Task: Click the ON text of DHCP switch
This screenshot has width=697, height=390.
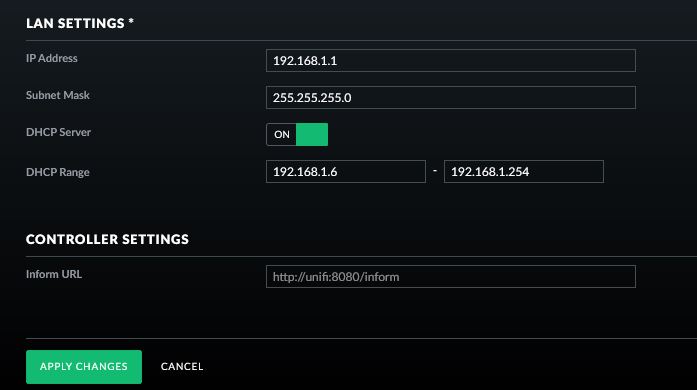Action: click(282, 134)
